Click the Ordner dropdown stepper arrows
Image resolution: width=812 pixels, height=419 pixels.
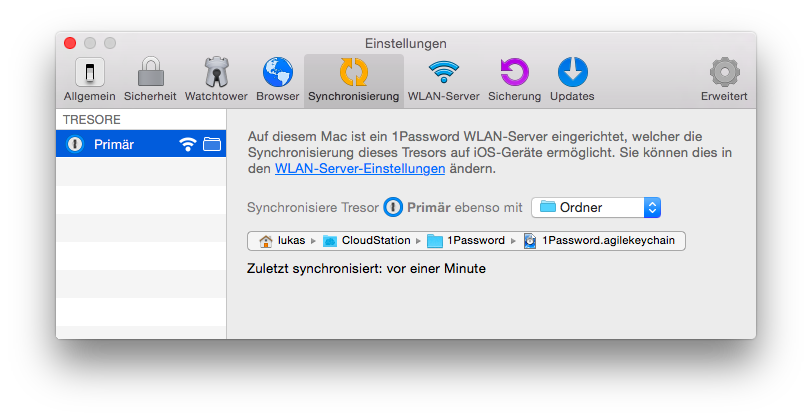[x=652, y=208]
